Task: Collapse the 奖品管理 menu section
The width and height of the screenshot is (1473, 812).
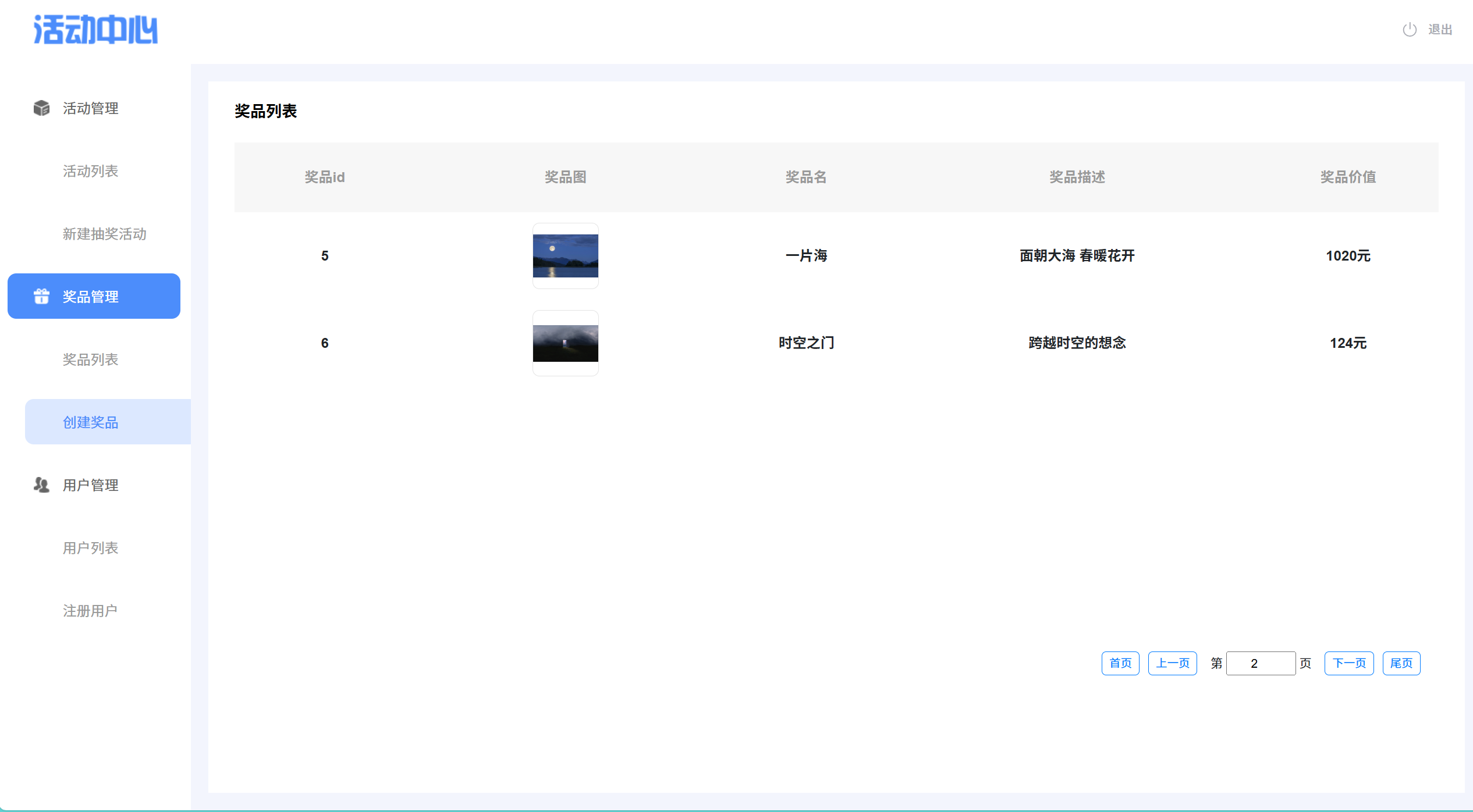Action: click(x=91, y=297)
